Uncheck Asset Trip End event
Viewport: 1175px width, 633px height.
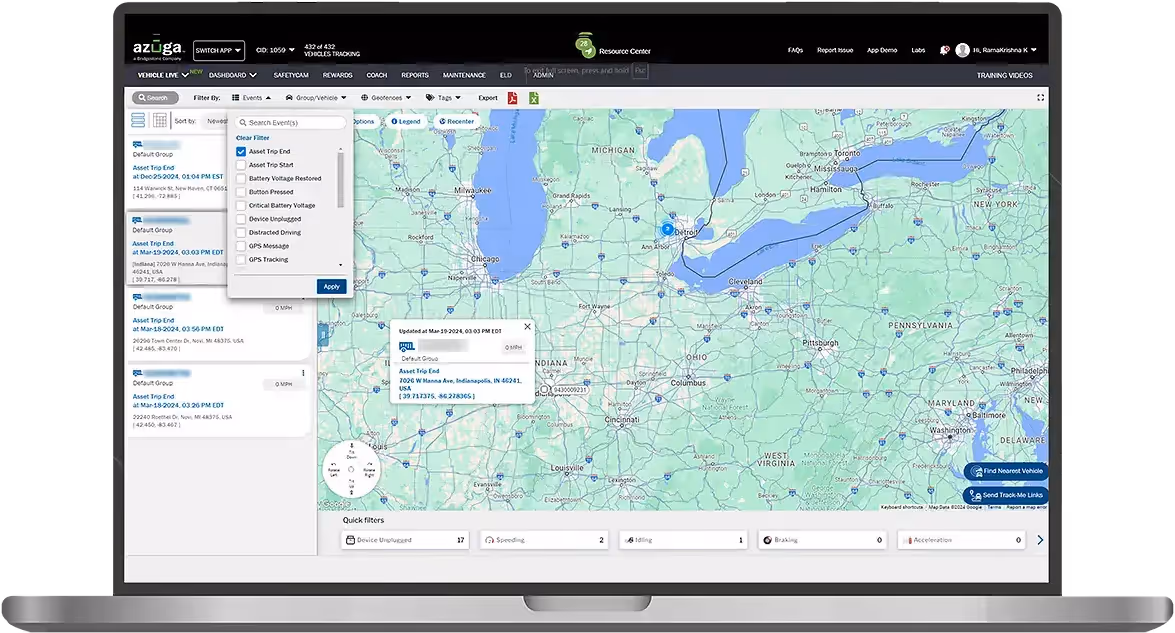pyautogui.click(x=241, y=151)
